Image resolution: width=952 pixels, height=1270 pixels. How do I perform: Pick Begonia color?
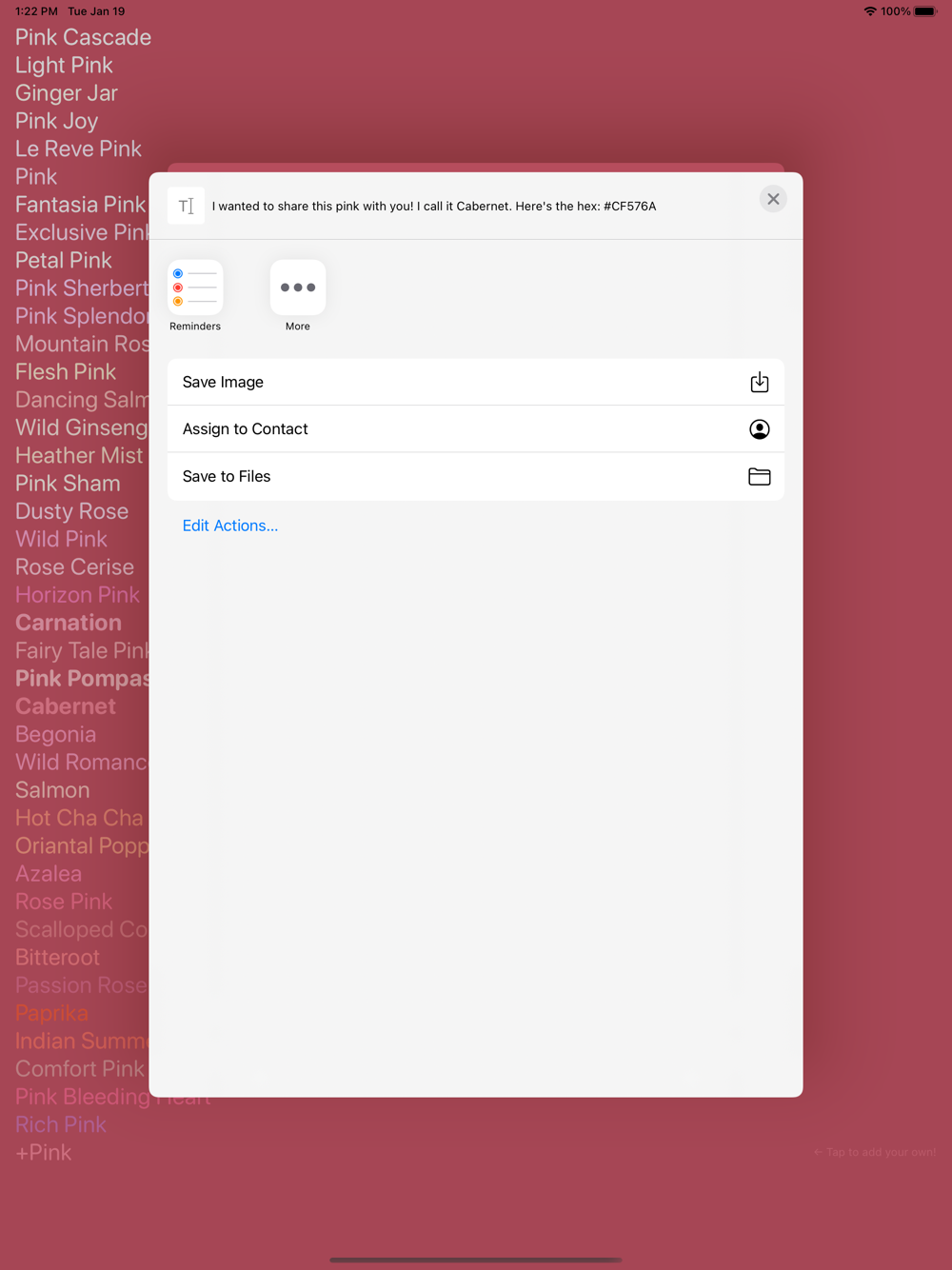pyautogui.click(x=55, y=734)
